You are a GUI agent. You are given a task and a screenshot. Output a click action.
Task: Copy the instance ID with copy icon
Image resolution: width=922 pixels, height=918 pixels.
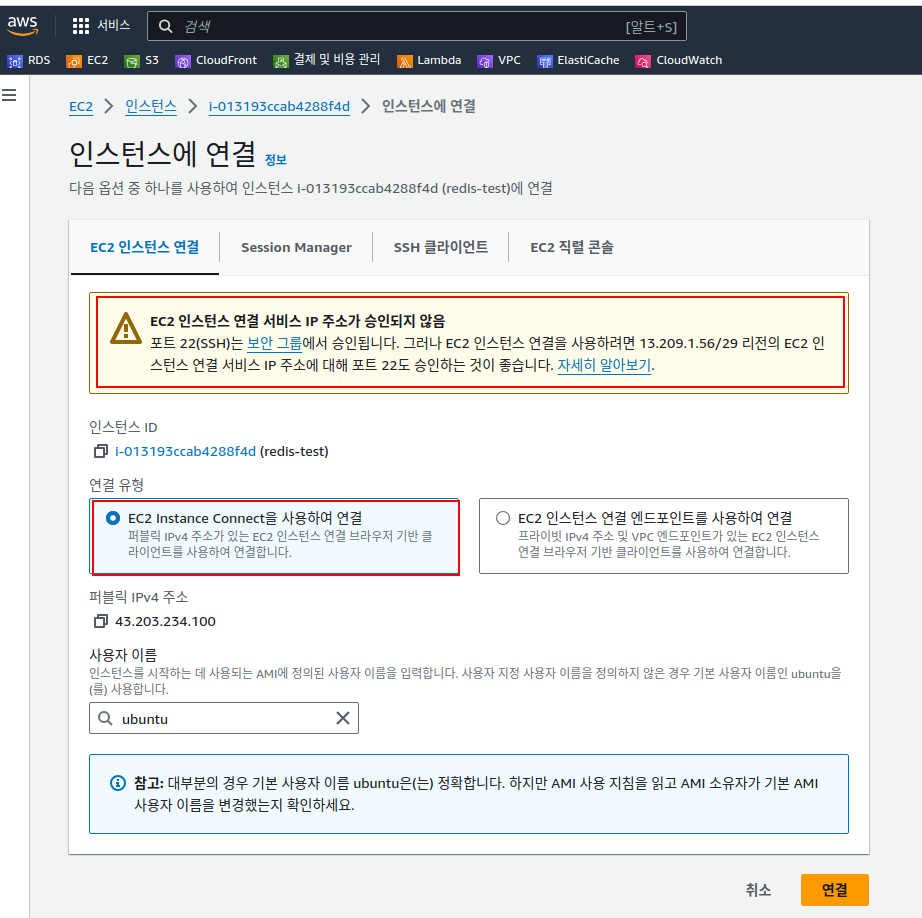101,451
